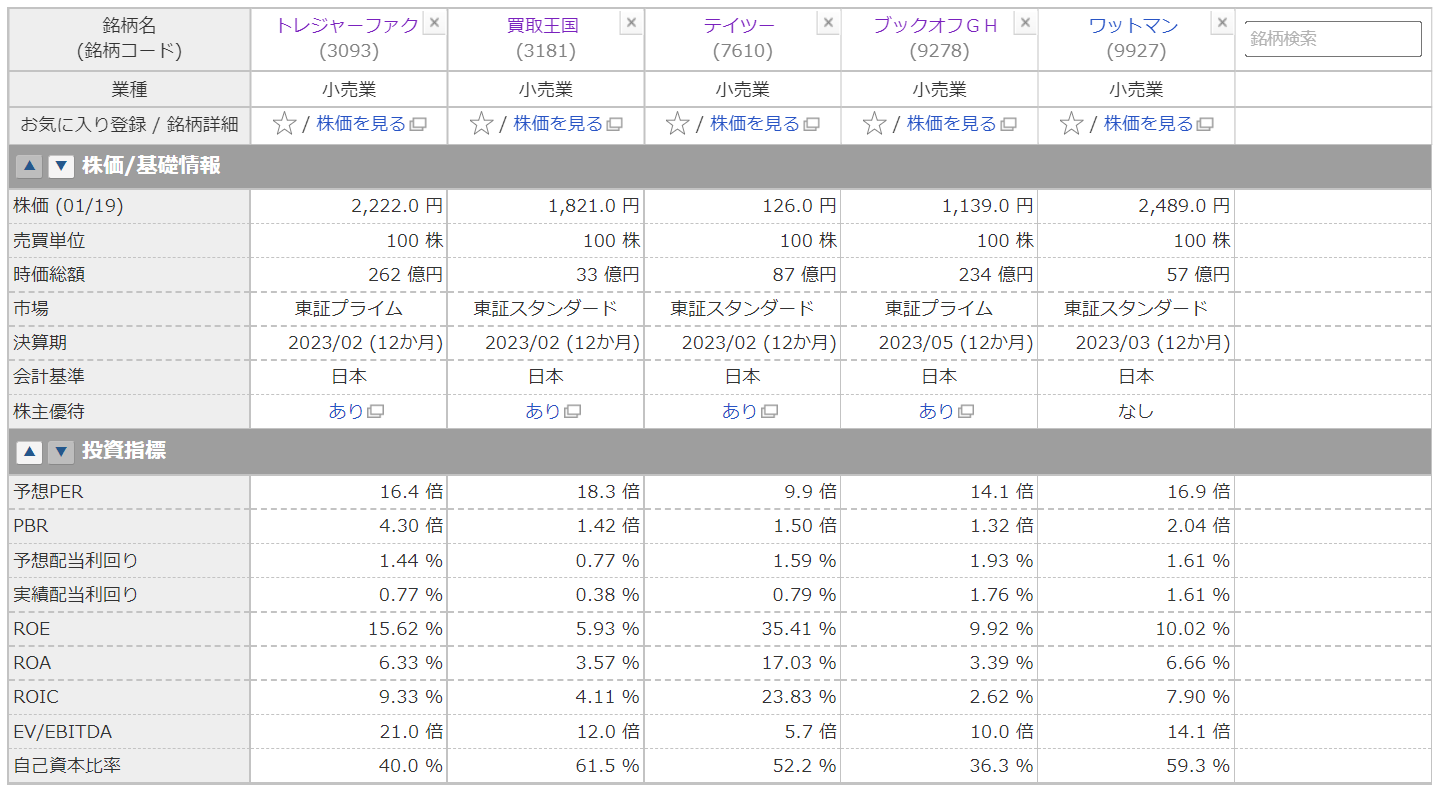Image resolution: width=1440 pixels, height=790 pixels.
Task: Click down arrow in 株価/基礎情報 header
Action: (x=62, y=167)
